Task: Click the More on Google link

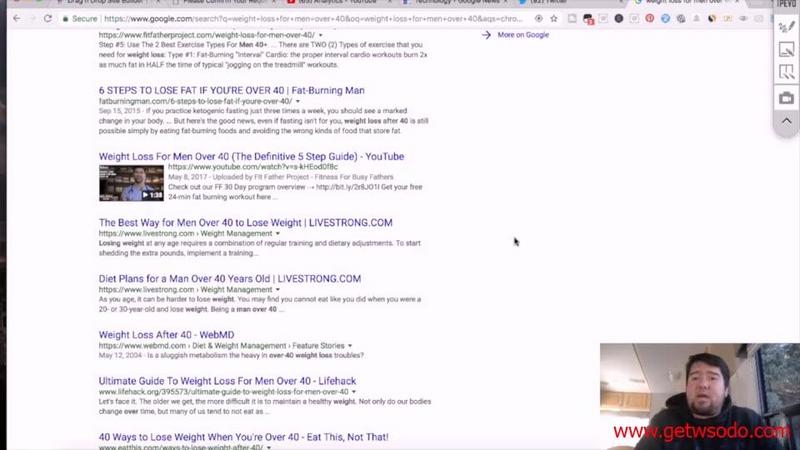Action: [523, 35]
